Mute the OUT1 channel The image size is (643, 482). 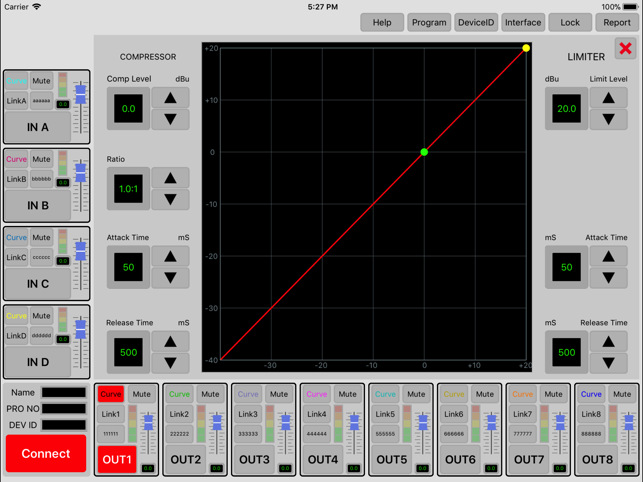click(141, 394)
